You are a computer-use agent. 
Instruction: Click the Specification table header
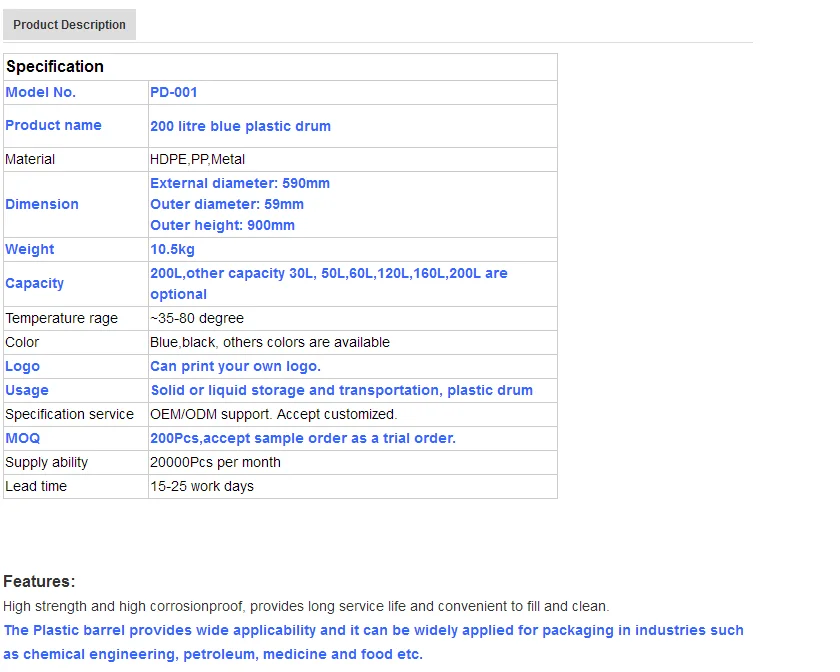(x=55, y=67)
